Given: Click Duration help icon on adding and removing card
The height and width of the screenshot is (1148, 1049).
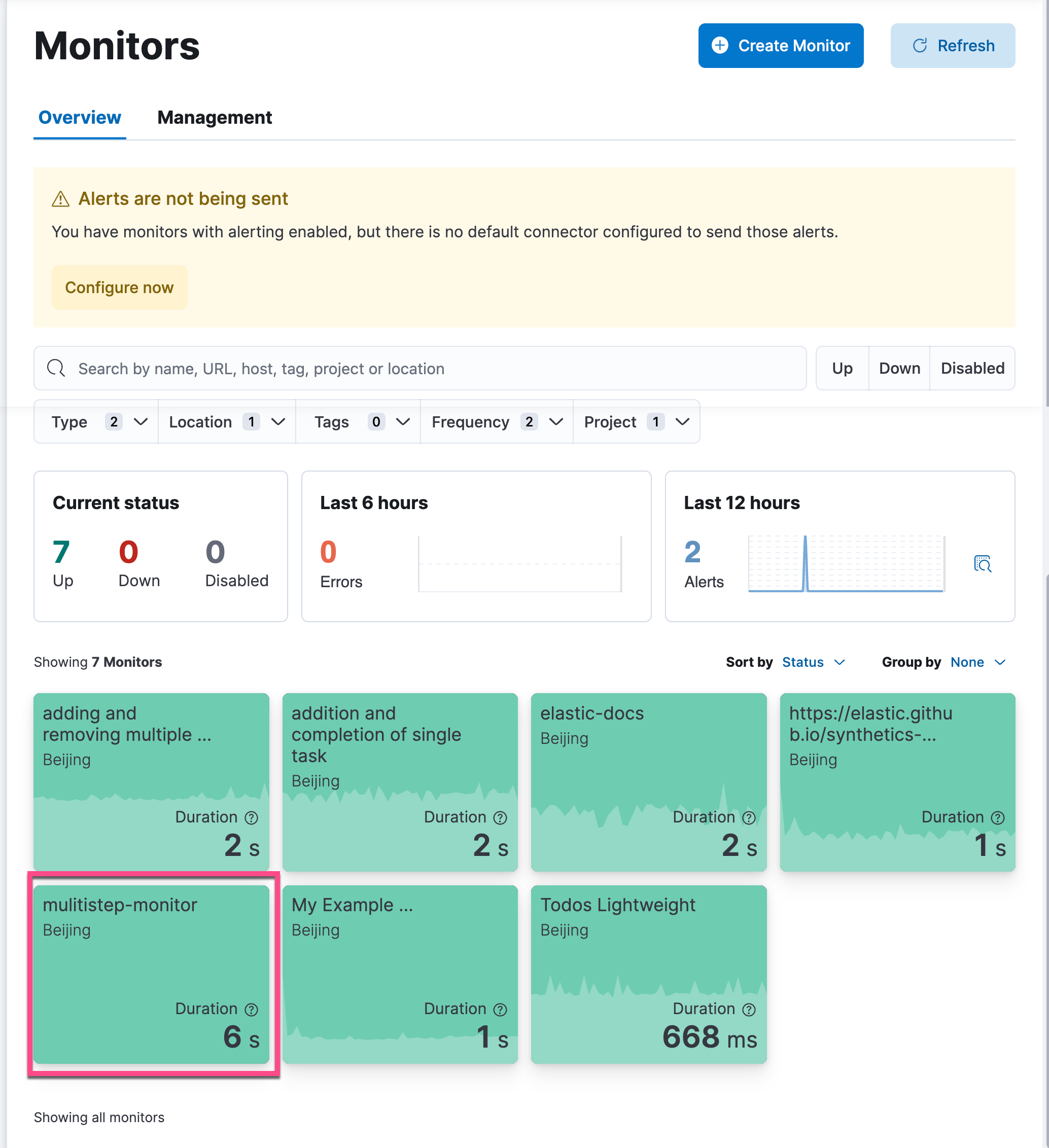Looking at the screenshot, I should click(251, 818).
